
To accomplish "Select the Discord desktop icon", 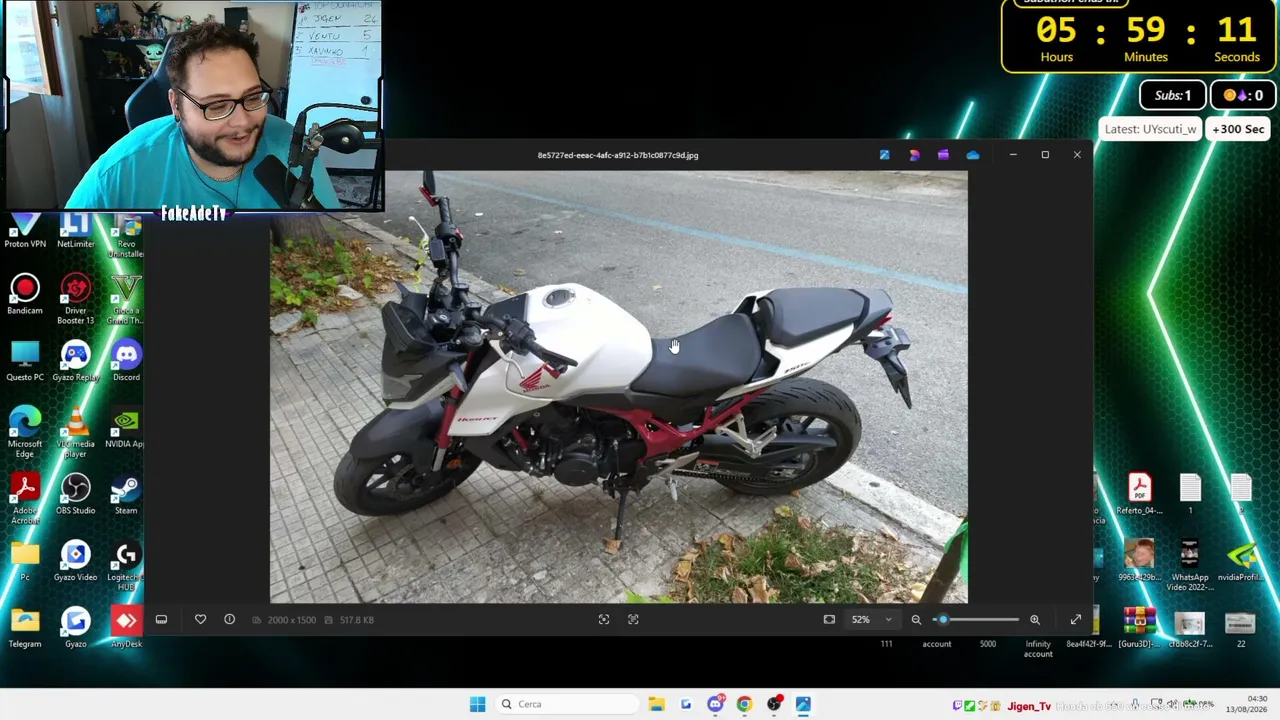I will click(x=126, y=362).
